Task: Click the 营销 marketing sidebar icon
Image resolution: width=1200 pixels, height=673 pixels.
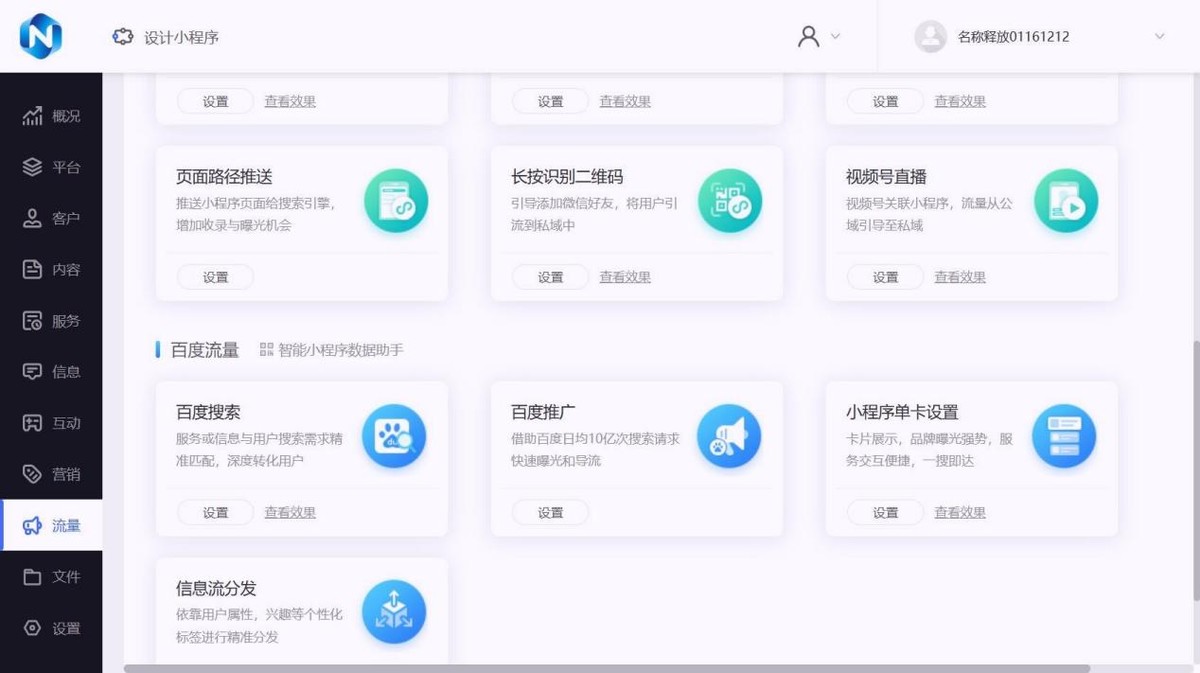Action: [31, 473]
